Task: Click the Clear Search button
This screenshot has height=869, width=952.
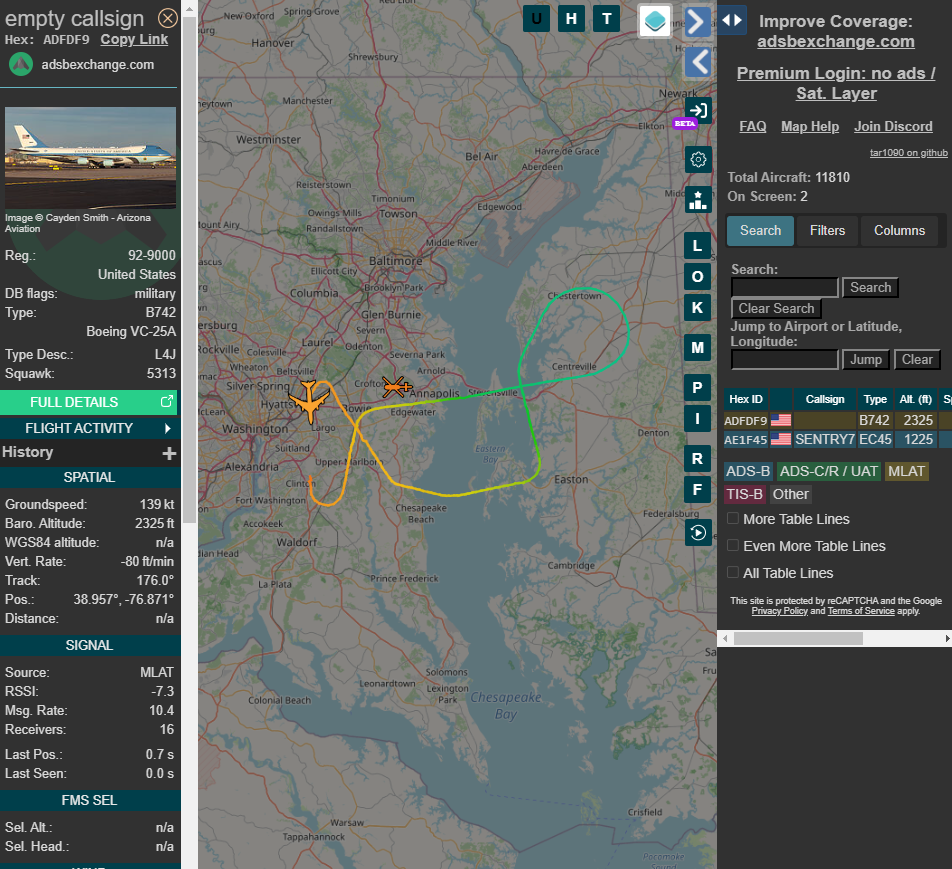Action: tap(776, 308)
